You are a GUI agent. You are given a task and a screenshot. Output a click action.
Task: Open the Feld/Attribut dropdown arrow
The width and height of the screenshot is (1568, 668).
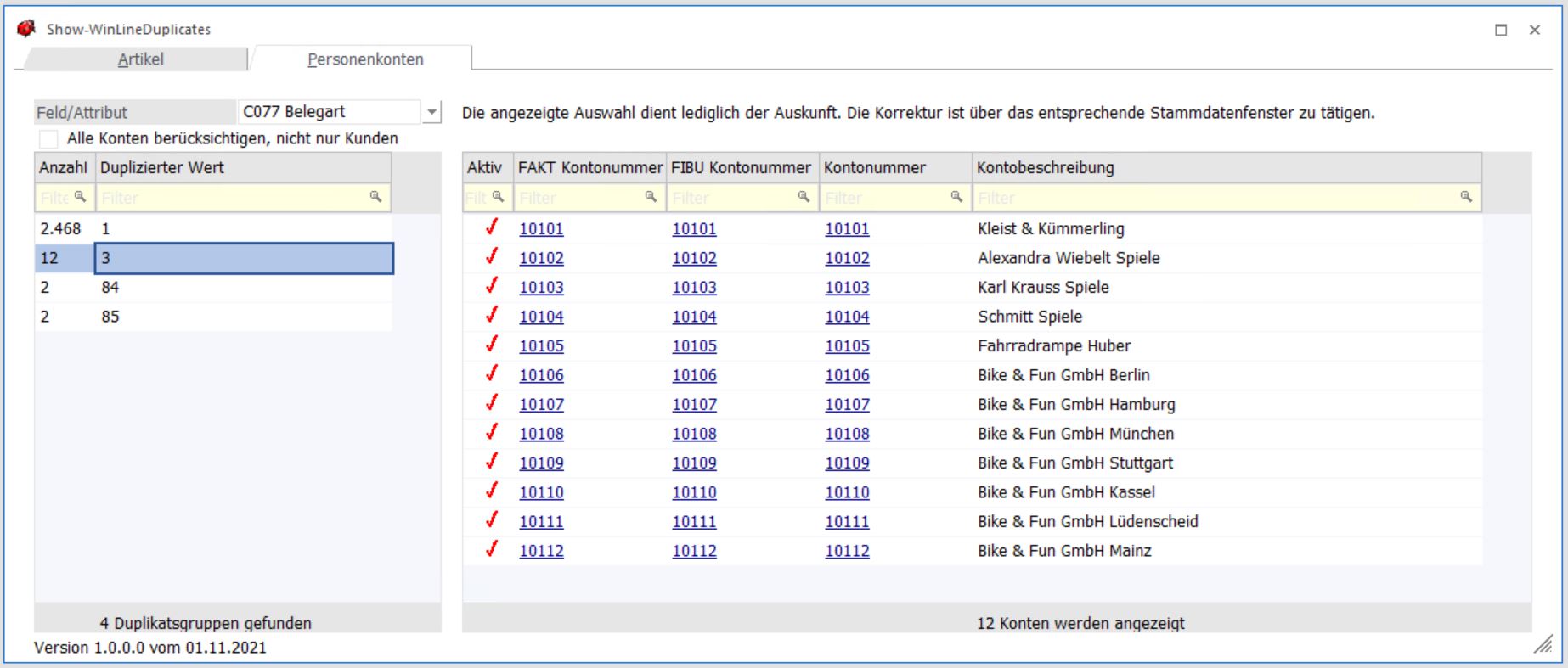click(x=432, y=112)
